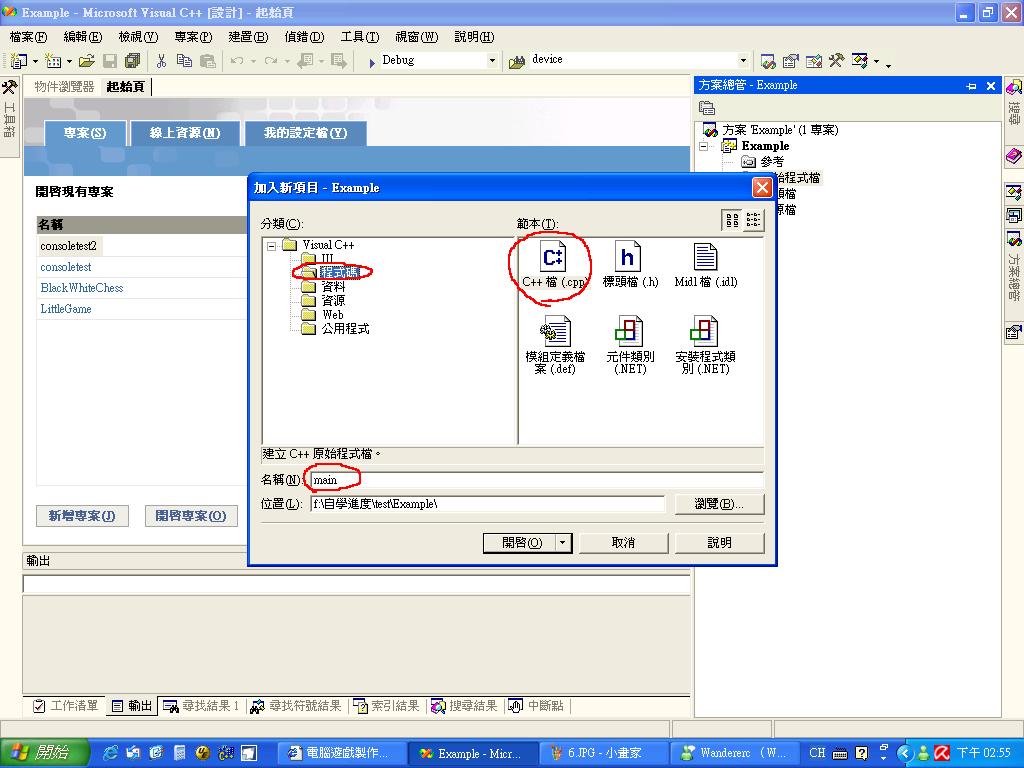Click the Undo arrow toolbar icon
This screenshot has width=1024, height=768.
(236, 61)
